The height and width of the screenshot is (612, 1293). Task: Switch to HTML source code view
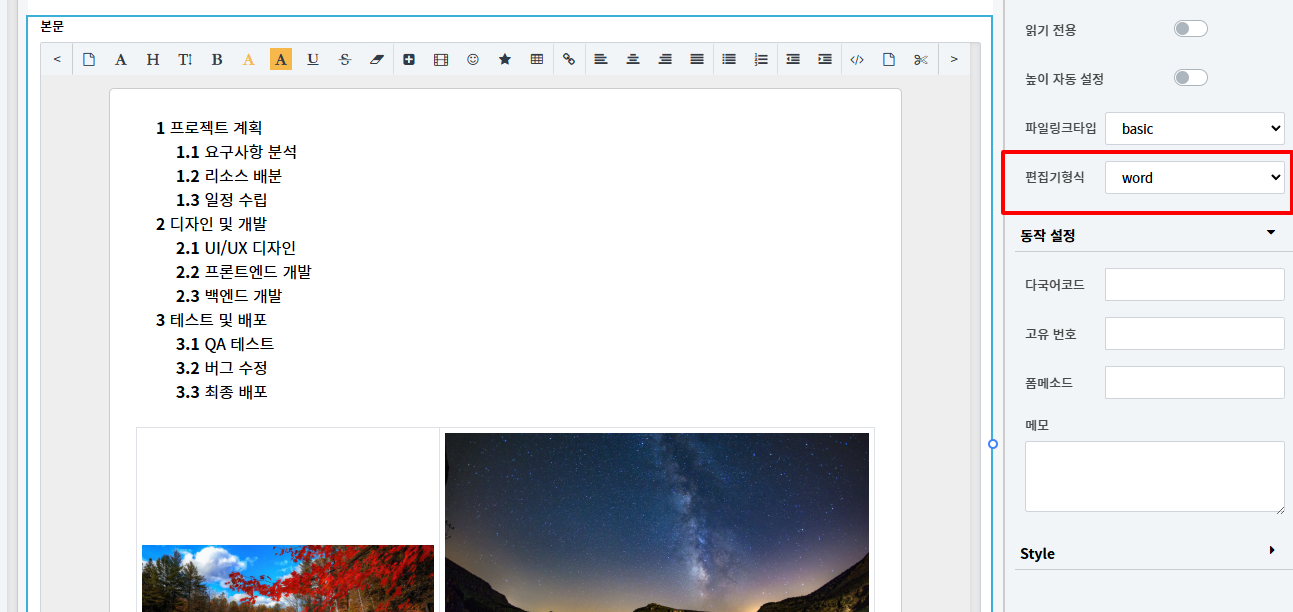857,60
